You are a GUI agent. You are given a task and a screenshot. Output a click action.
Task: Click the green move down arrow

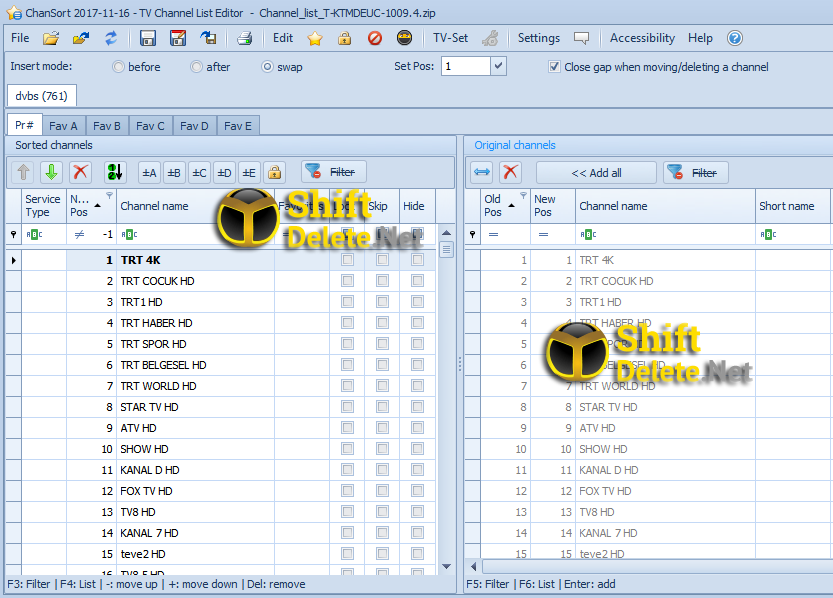[x=52, y=172]
